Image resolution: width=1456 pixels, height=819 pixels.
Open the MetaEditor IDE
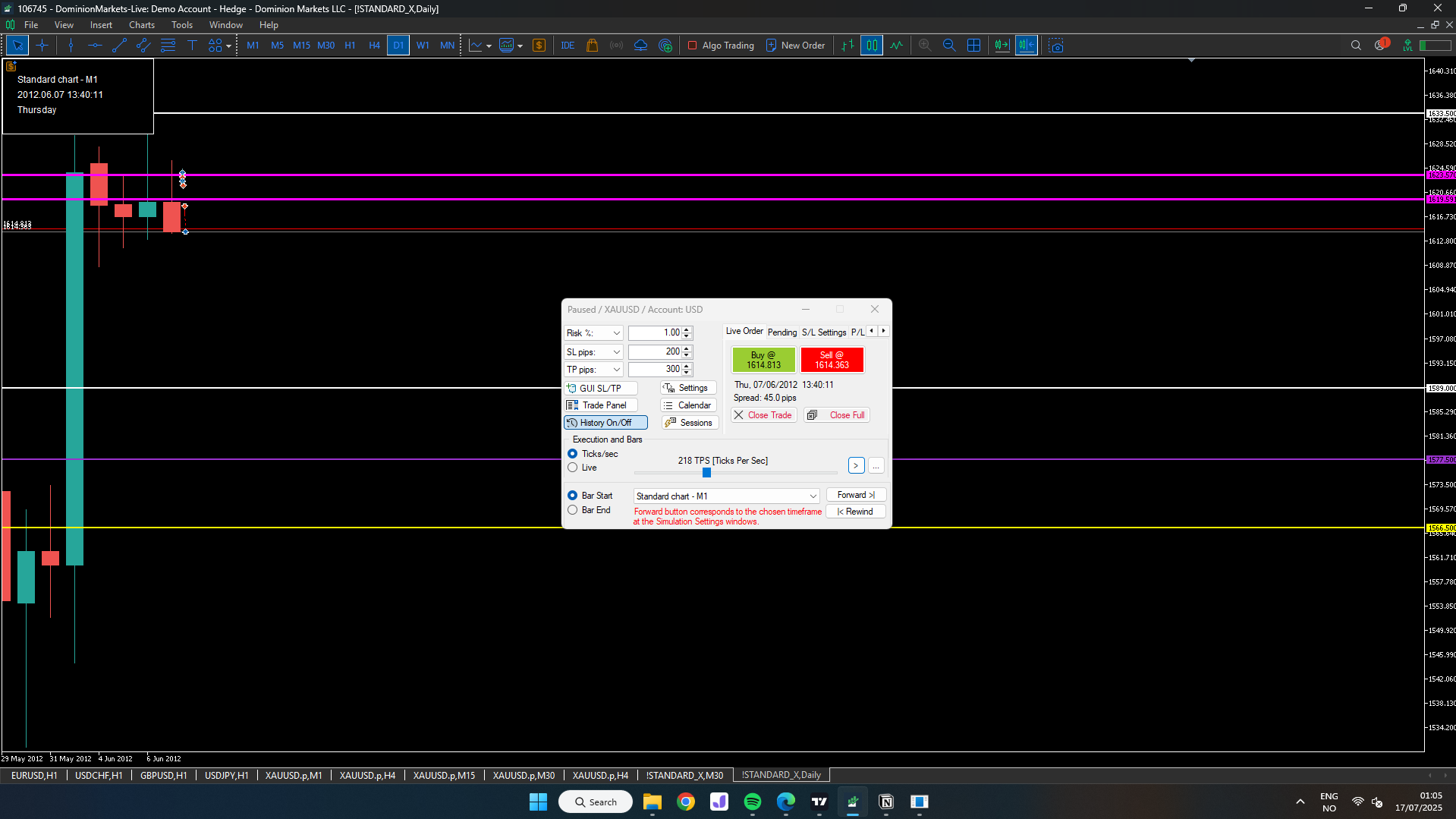tap(568, 46)
